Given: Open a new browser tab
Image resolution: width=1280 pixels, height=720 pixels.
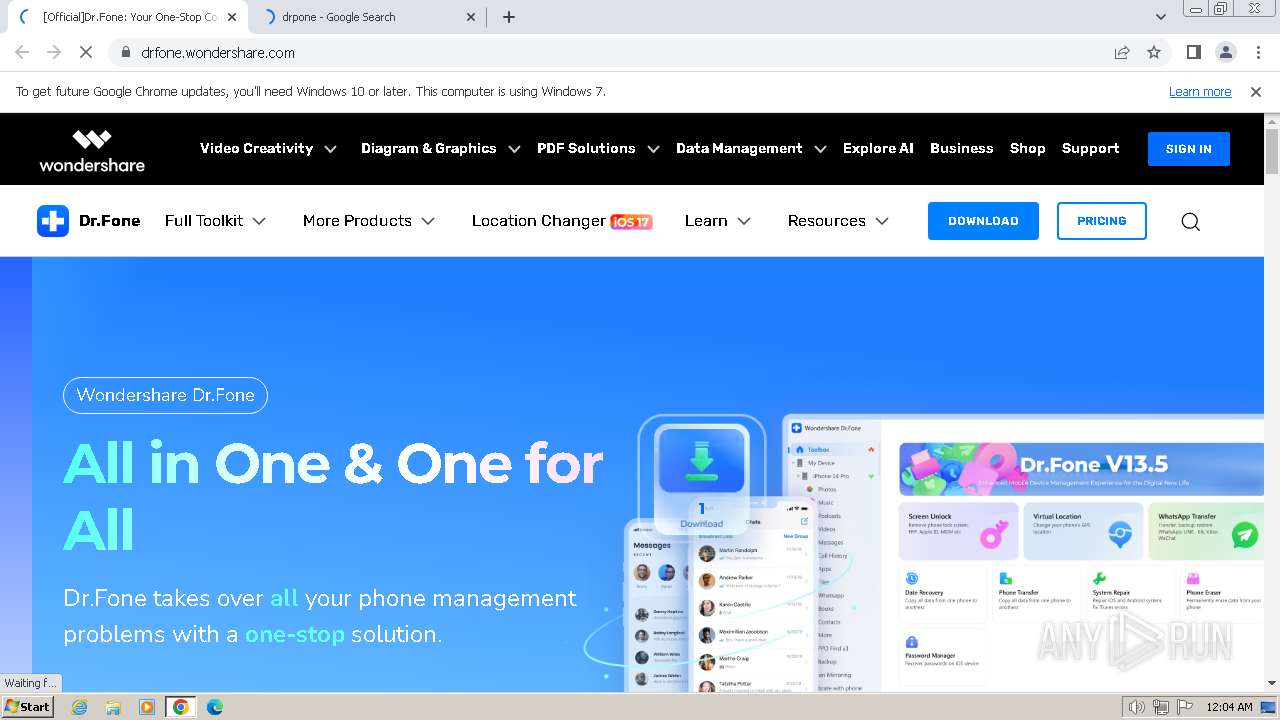Looking at the screenshot, I should point(509,17).
